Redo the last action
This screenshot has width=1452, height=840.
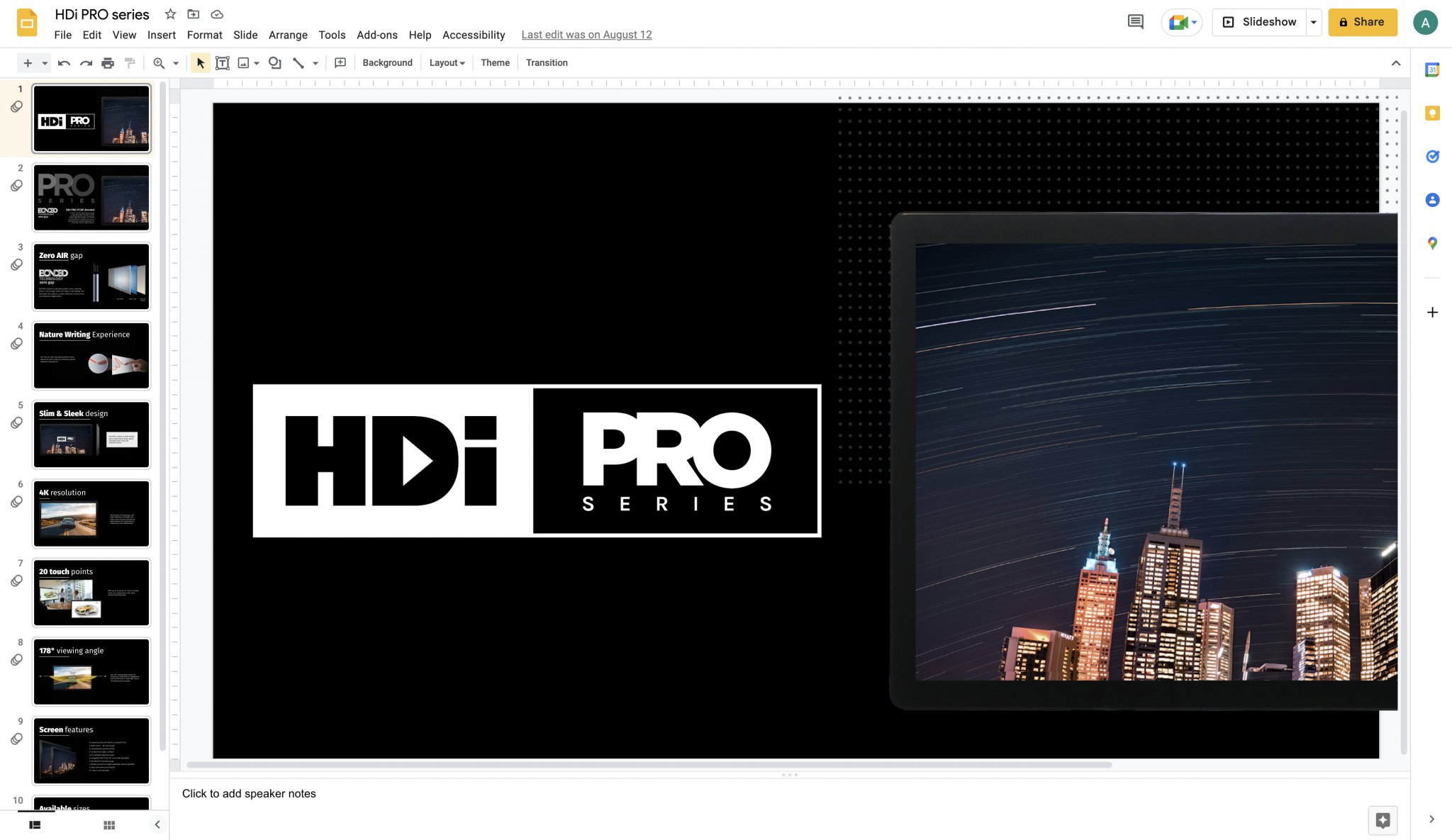tap(85, 62)
